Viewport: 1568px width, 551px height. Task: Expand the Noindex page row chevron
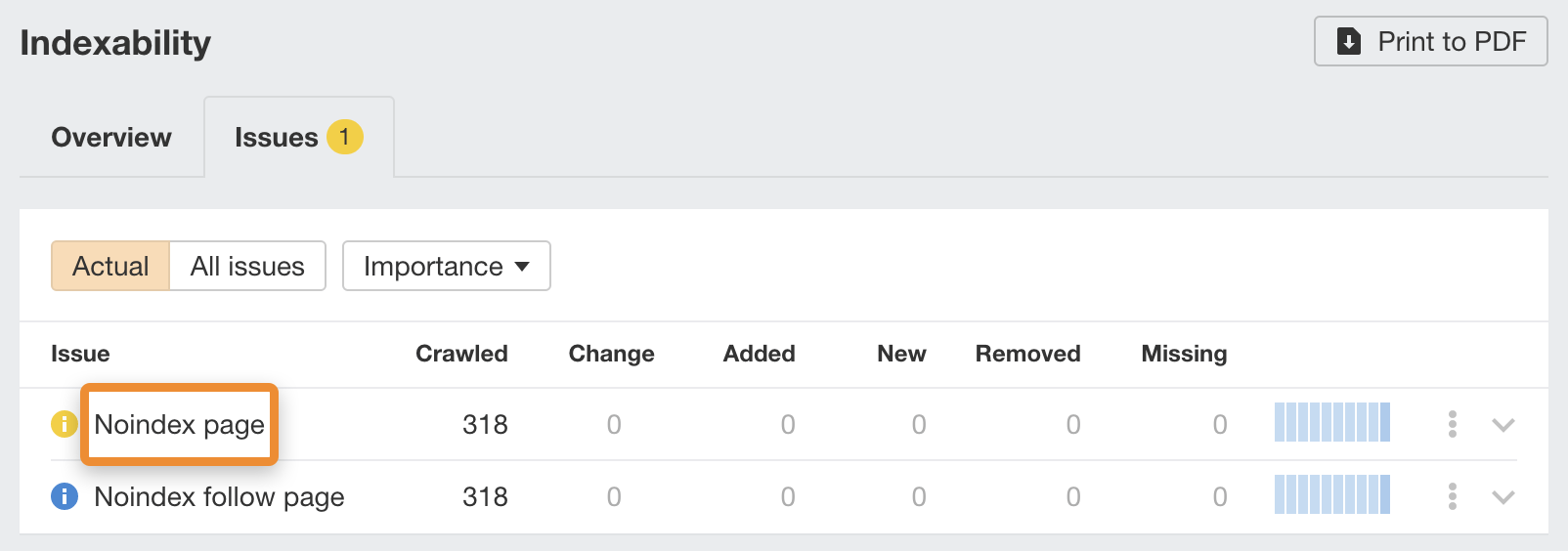point(1503,424)
